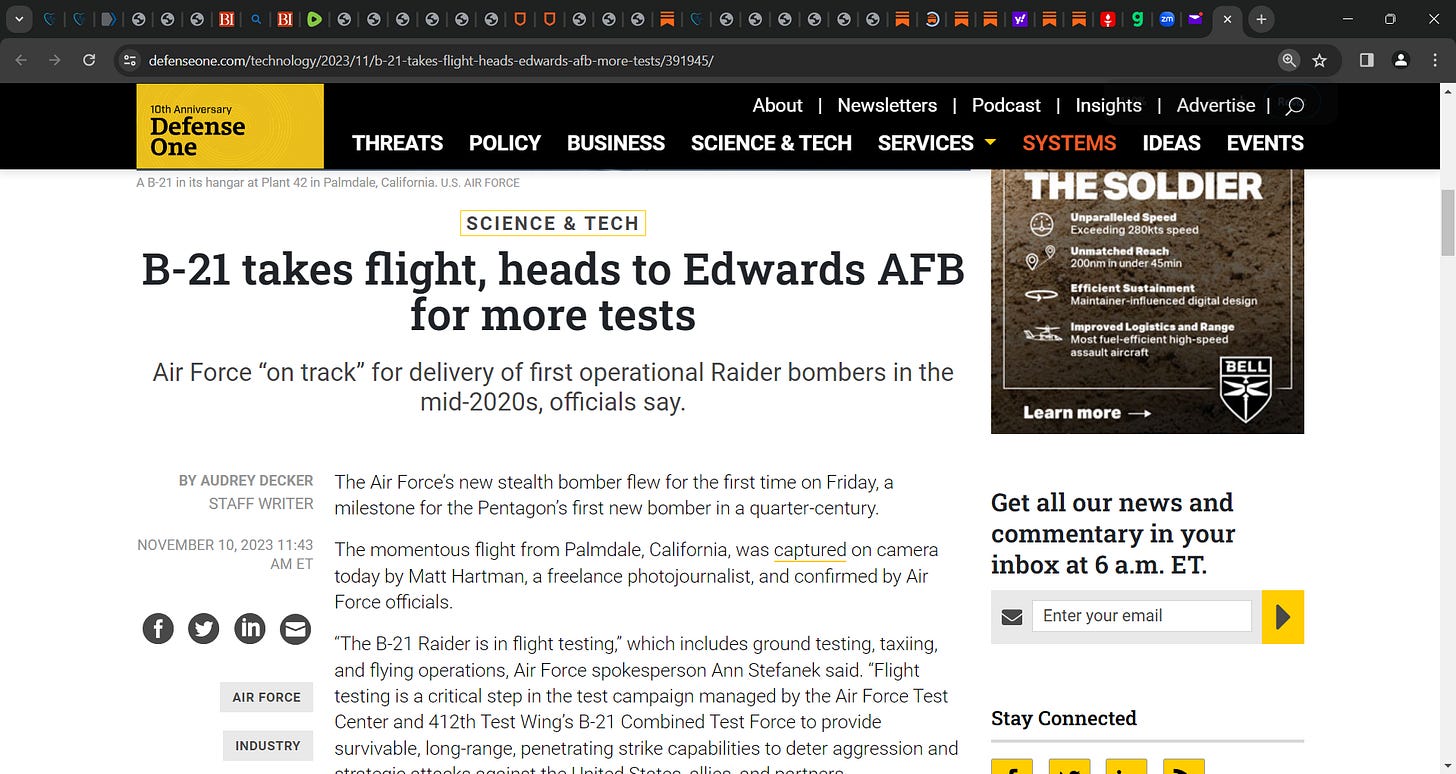This screenshot has height=774, width=1456.
Task: Click the Science & Tech category label
Action: [x=553, y=223]
